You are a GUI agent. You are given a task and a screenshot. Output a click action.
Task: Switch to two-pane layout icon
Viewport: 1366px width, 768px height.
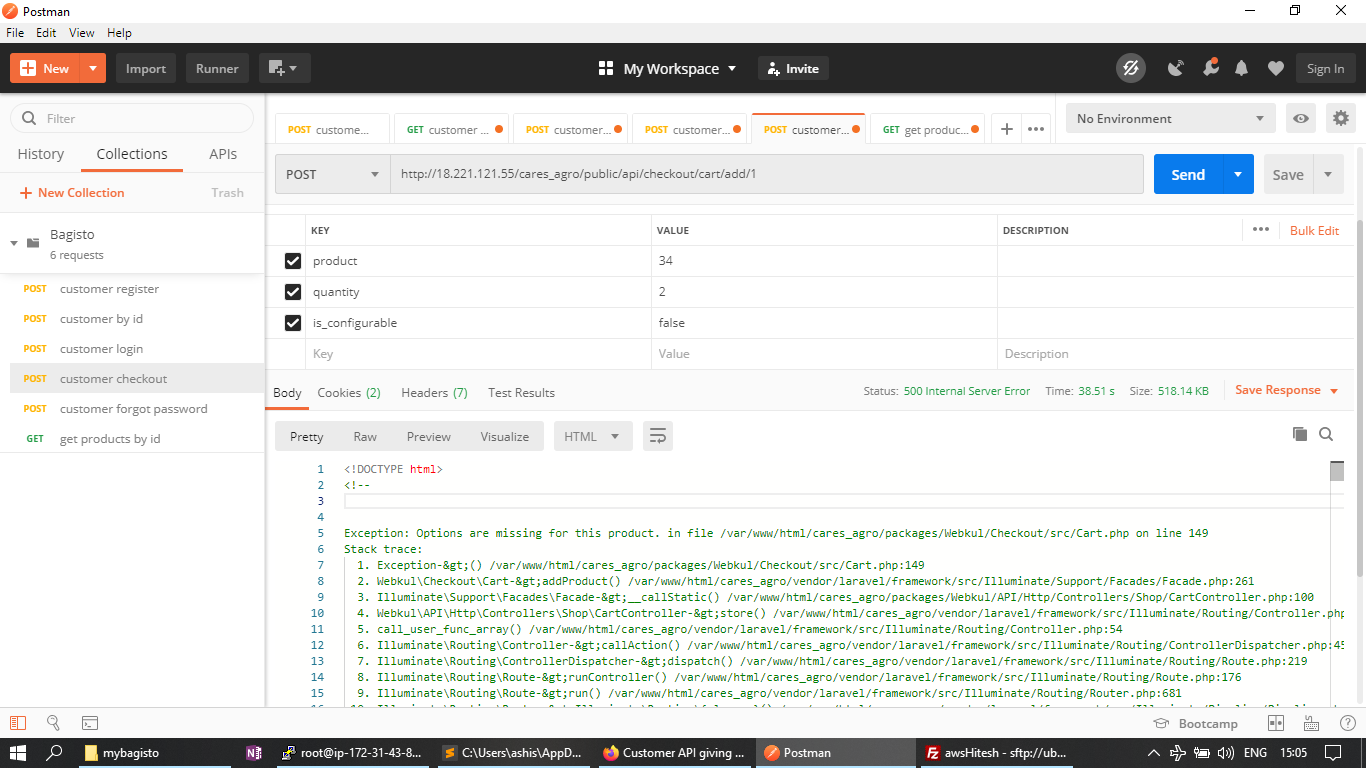pyautogui.click(x=1275, y=723)
